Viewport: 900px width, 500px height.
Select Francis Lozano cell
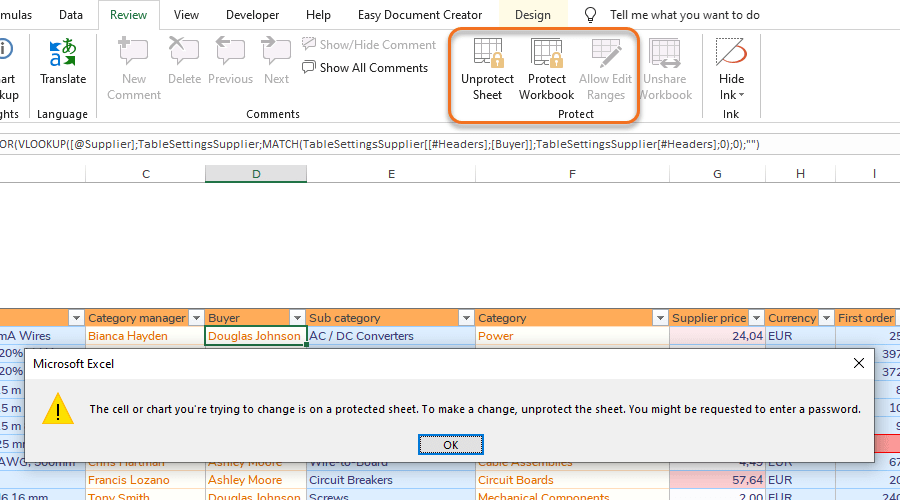pyautogui.click(x=145, y=480)
